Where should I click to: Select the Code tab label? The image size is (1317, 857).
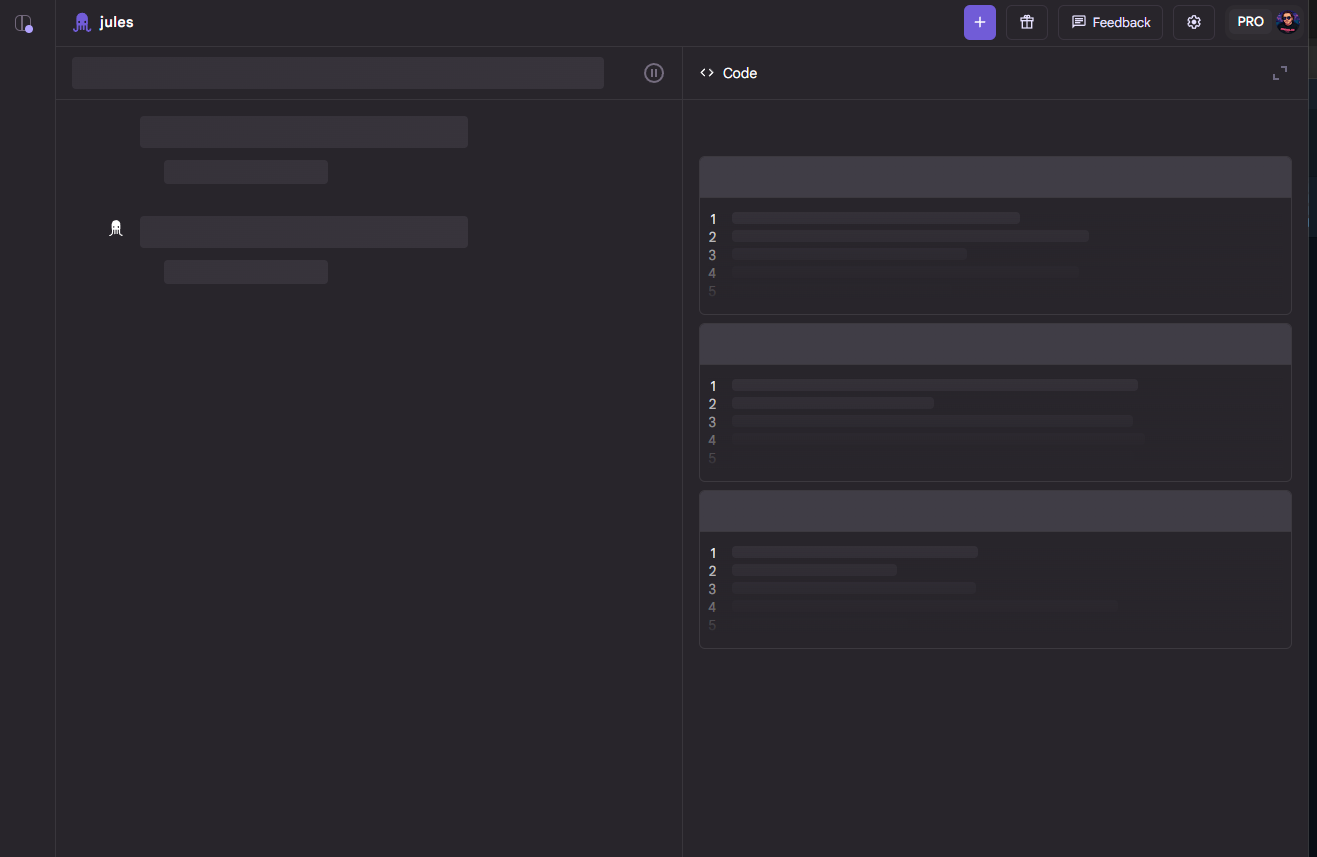click(740, 73)
